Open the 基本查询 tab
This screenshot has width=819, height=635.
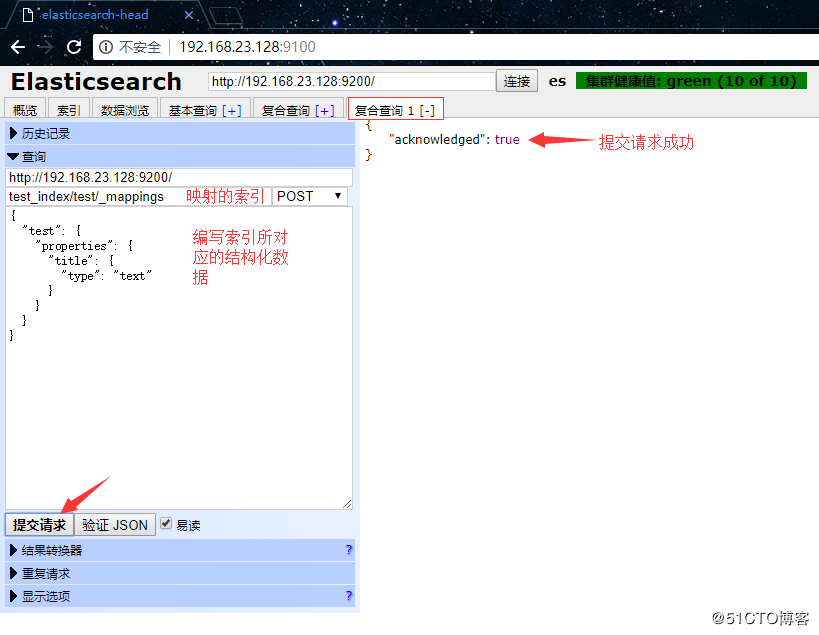193,110
